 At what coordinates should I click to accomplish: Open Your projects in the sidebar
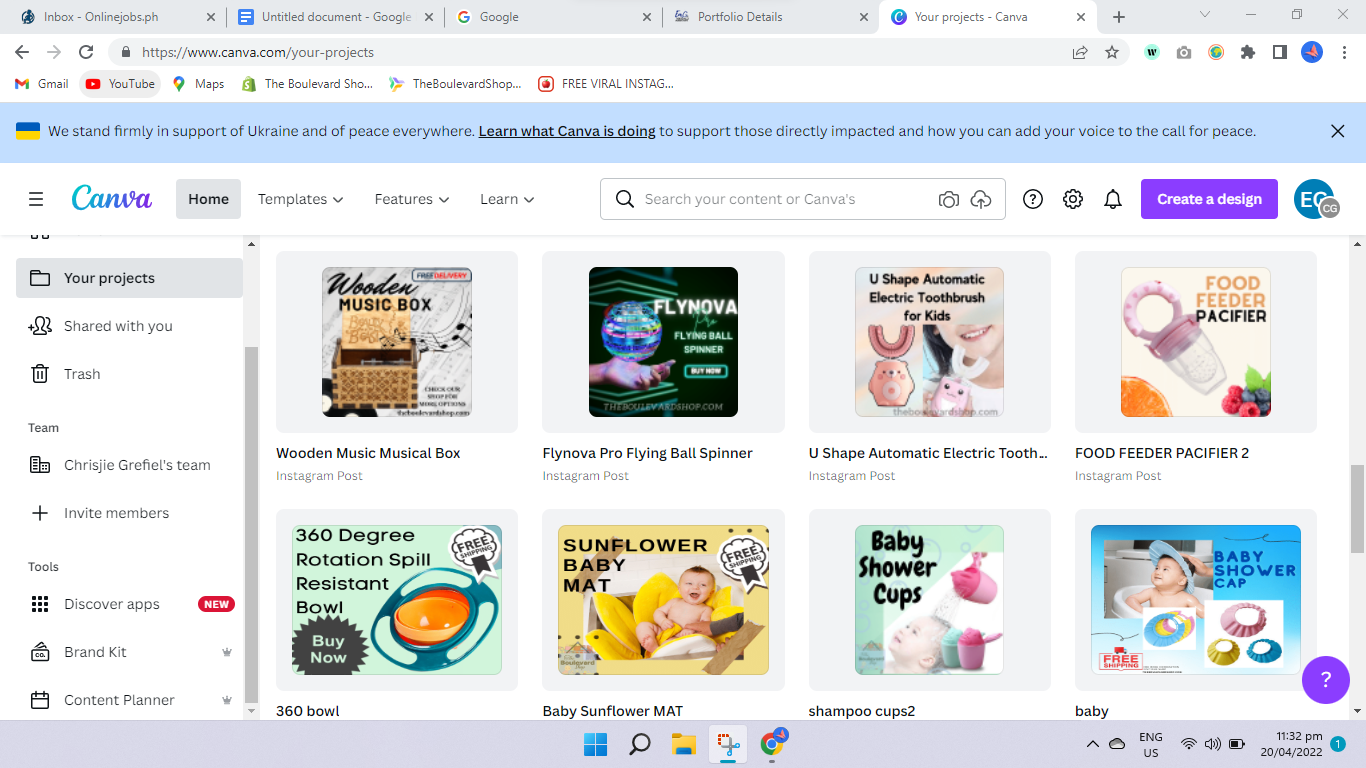click(129, 278)
